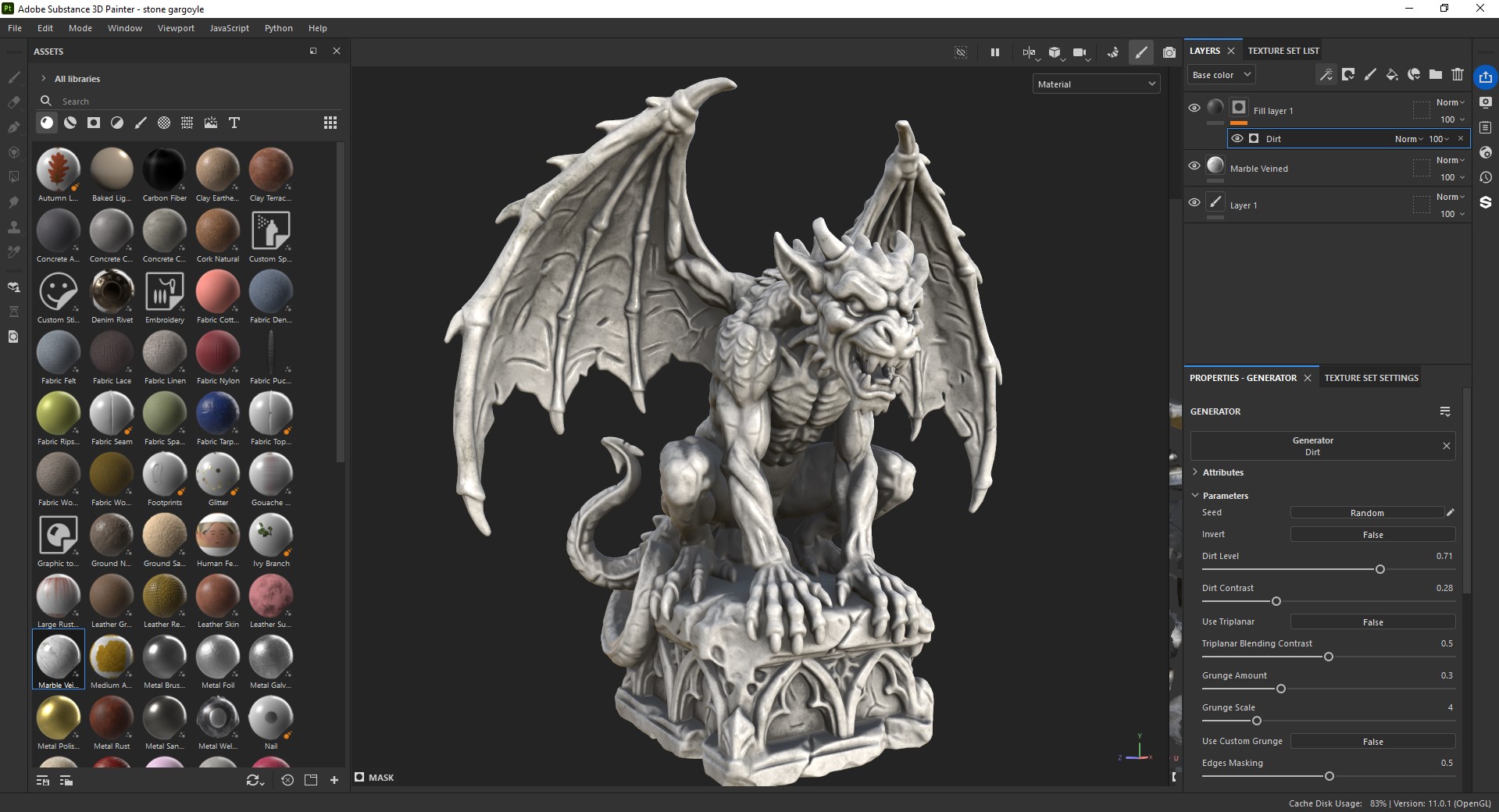Select the Eraser tool in left toolbar
Viewport: 1499px width, 812px height.
click(13, 102)
